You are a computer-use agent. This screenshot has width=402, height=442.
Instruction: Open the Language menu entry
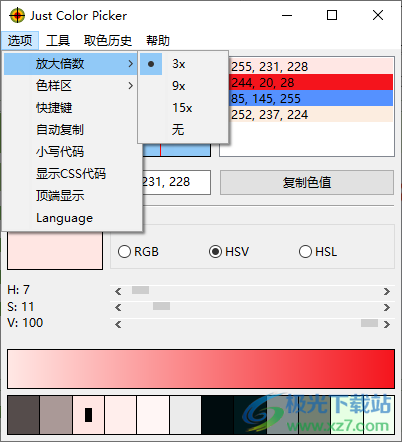[x=71, y=218]
